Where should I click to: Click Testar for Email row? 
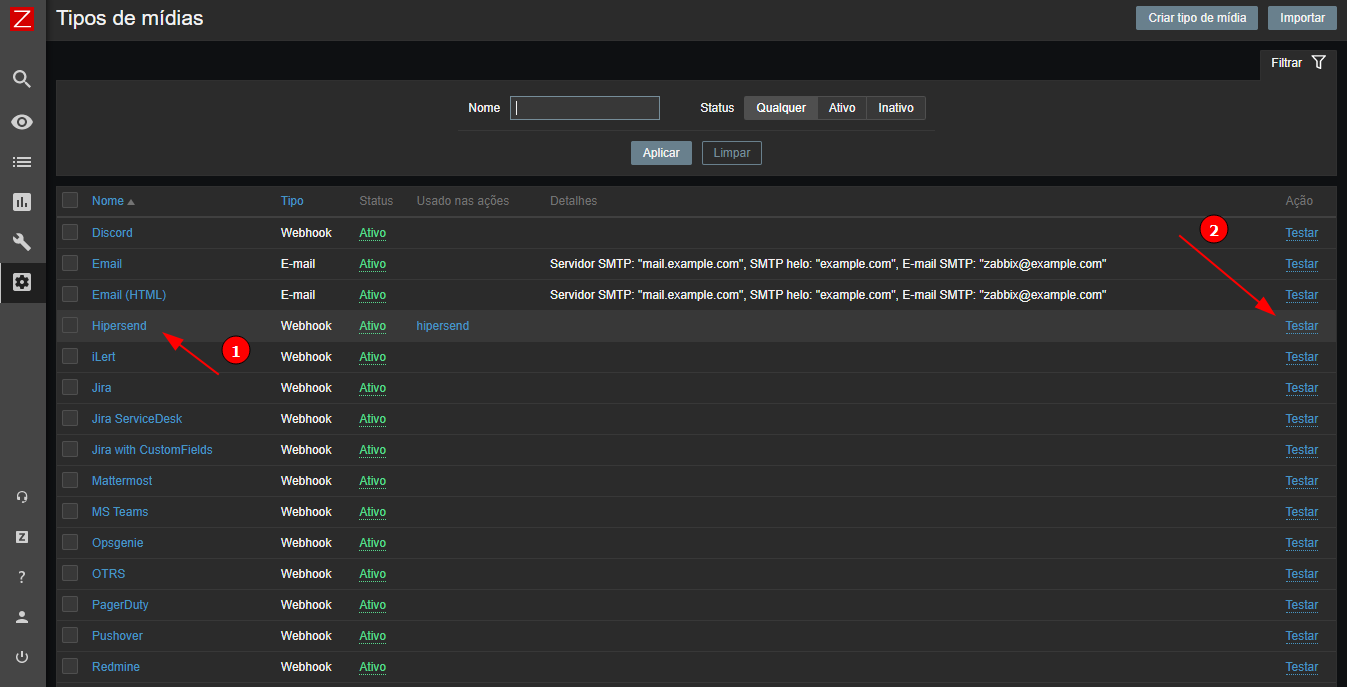(1302, 264)
